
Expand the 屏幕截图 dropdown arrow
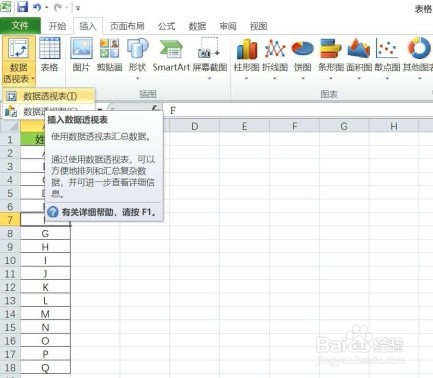(210, 79)
